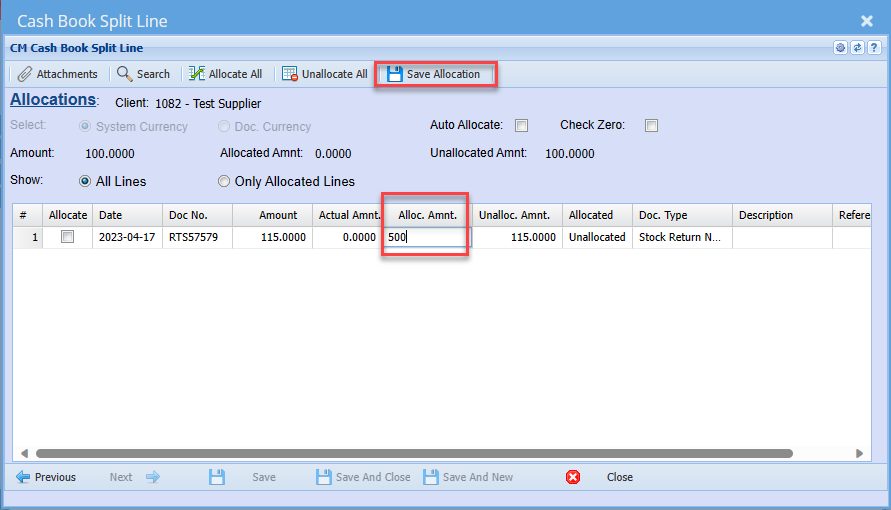
Task: Check Allocate box for row 1
Action: tap(67, 237)
